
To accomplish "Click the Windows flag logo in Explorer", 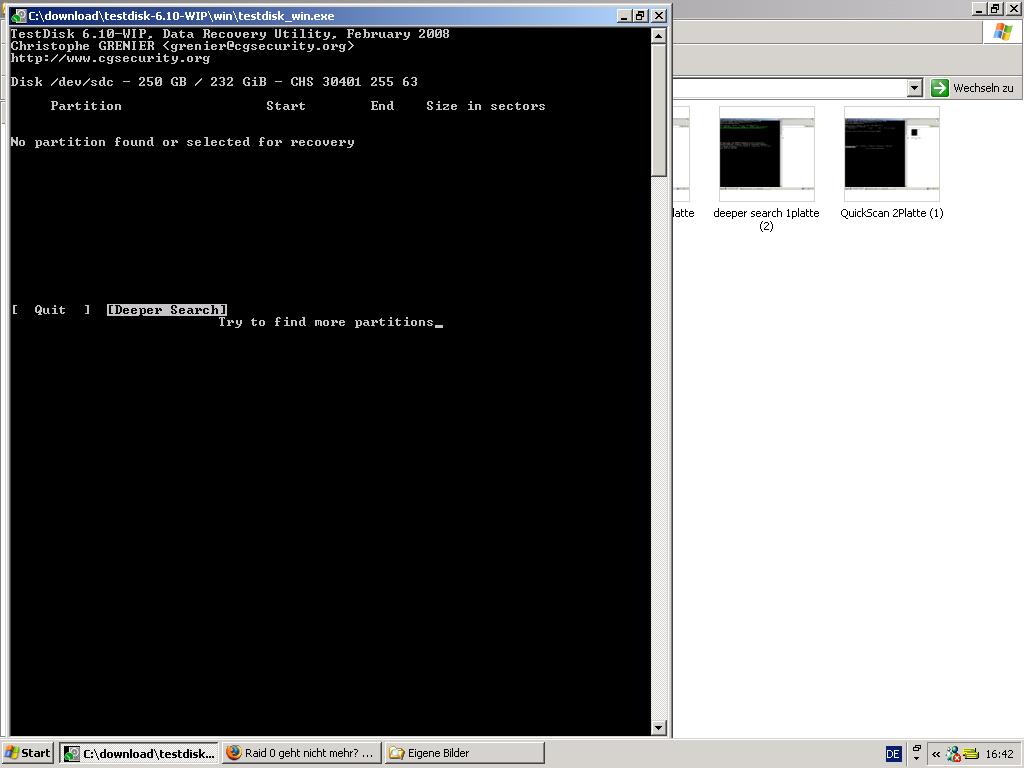I will point(1002,31).
